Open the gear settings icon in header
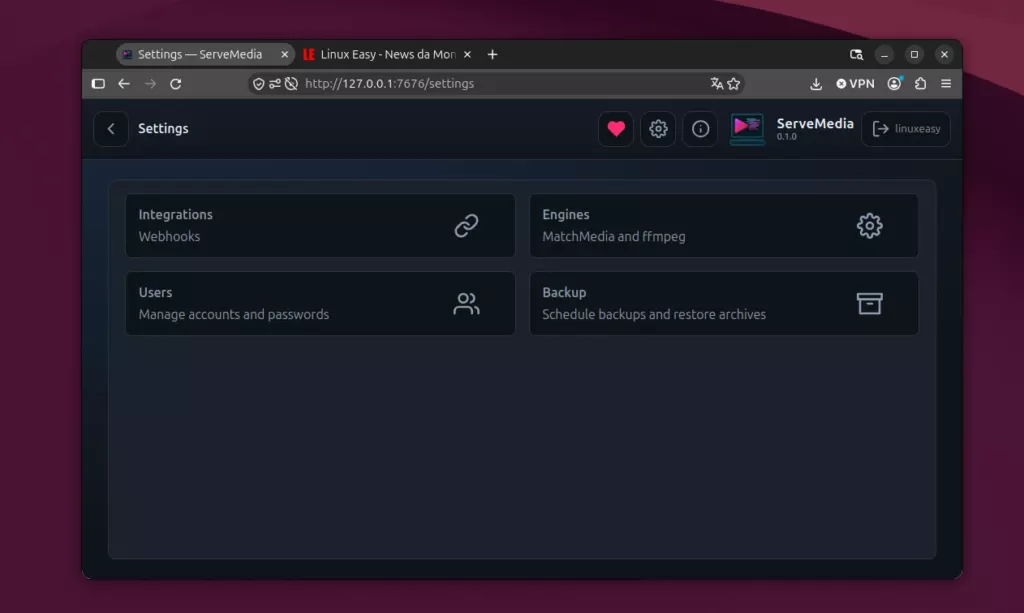This screenshot has width=1024, height=613. pyautogui.click(x=658, y=129)
